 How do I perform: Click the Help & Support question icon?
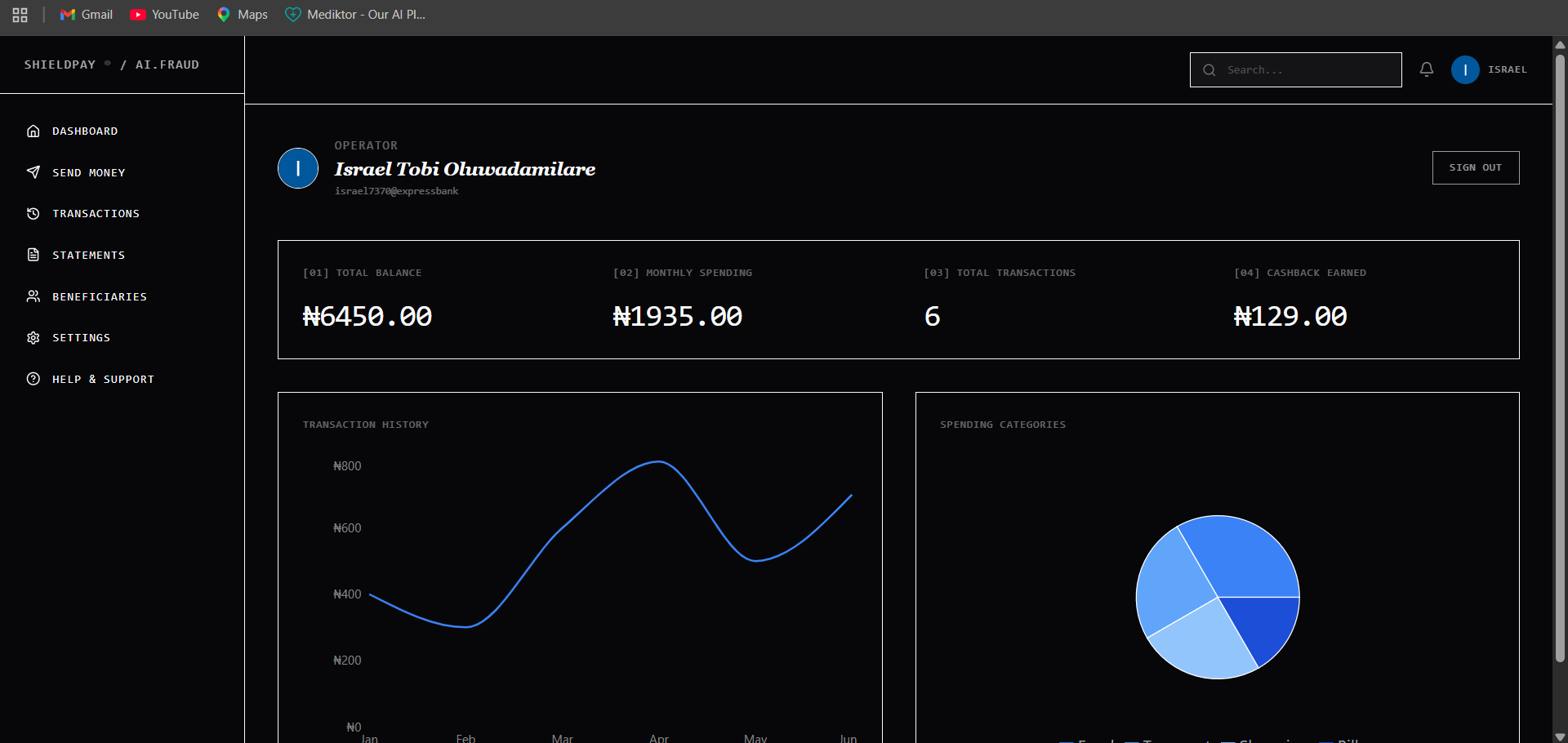33,379
